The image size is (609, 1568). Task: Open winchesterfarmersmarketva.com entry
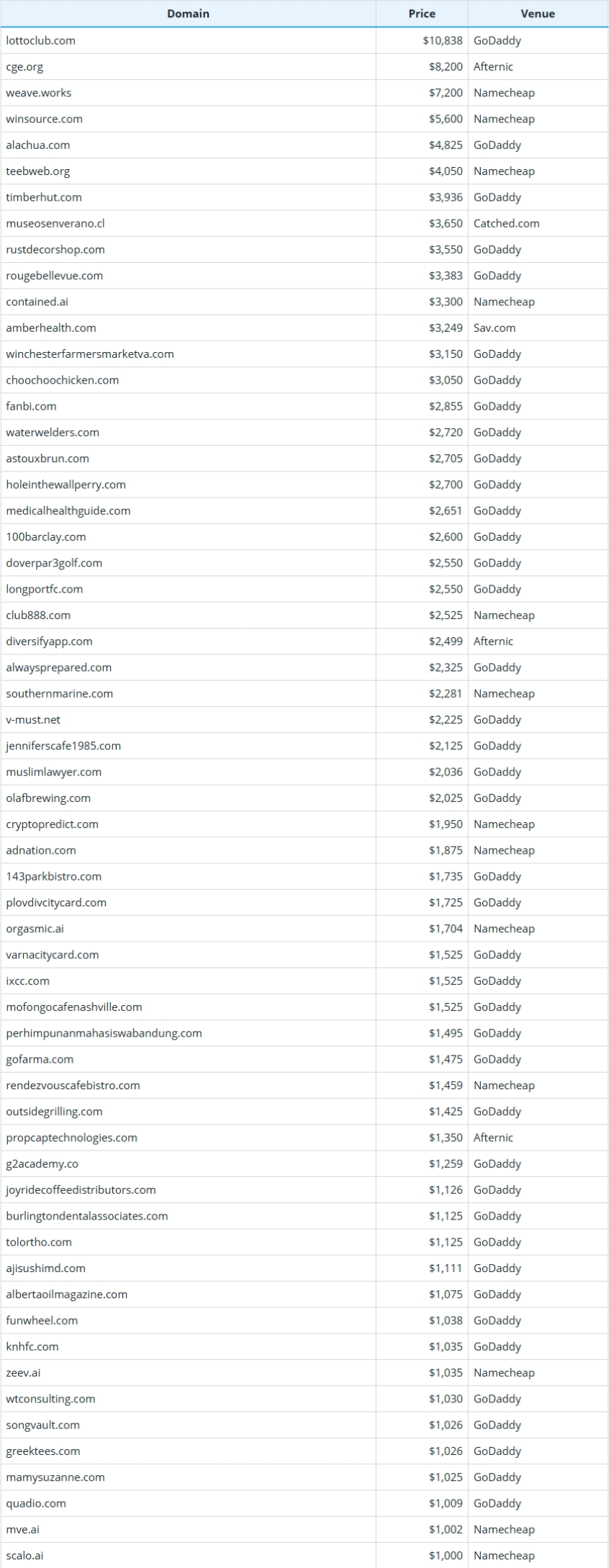(90, 354)
